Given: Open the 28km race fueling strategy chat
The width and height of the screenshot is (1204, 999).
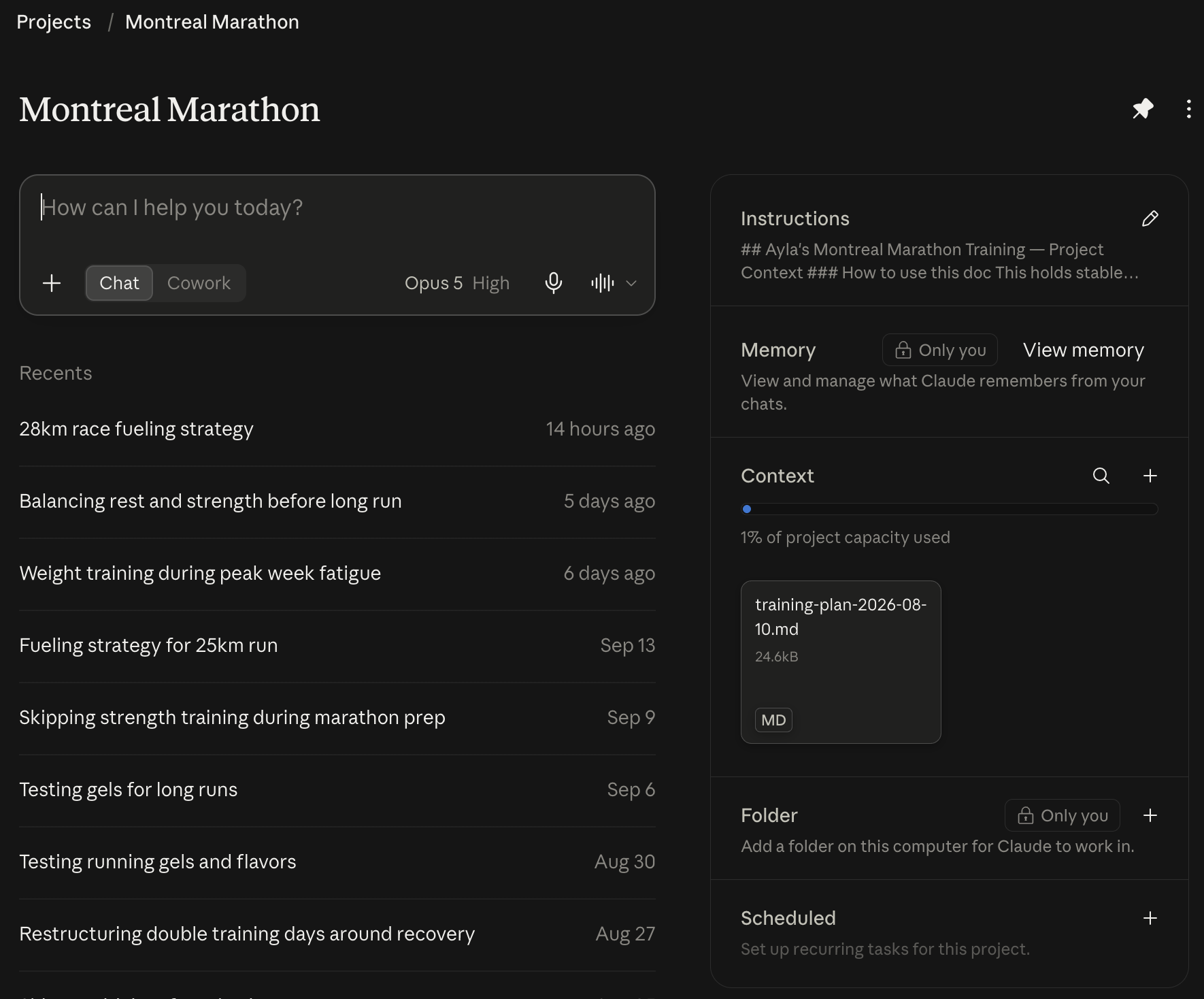Looking at the screenshot, I should click(337, 429).
